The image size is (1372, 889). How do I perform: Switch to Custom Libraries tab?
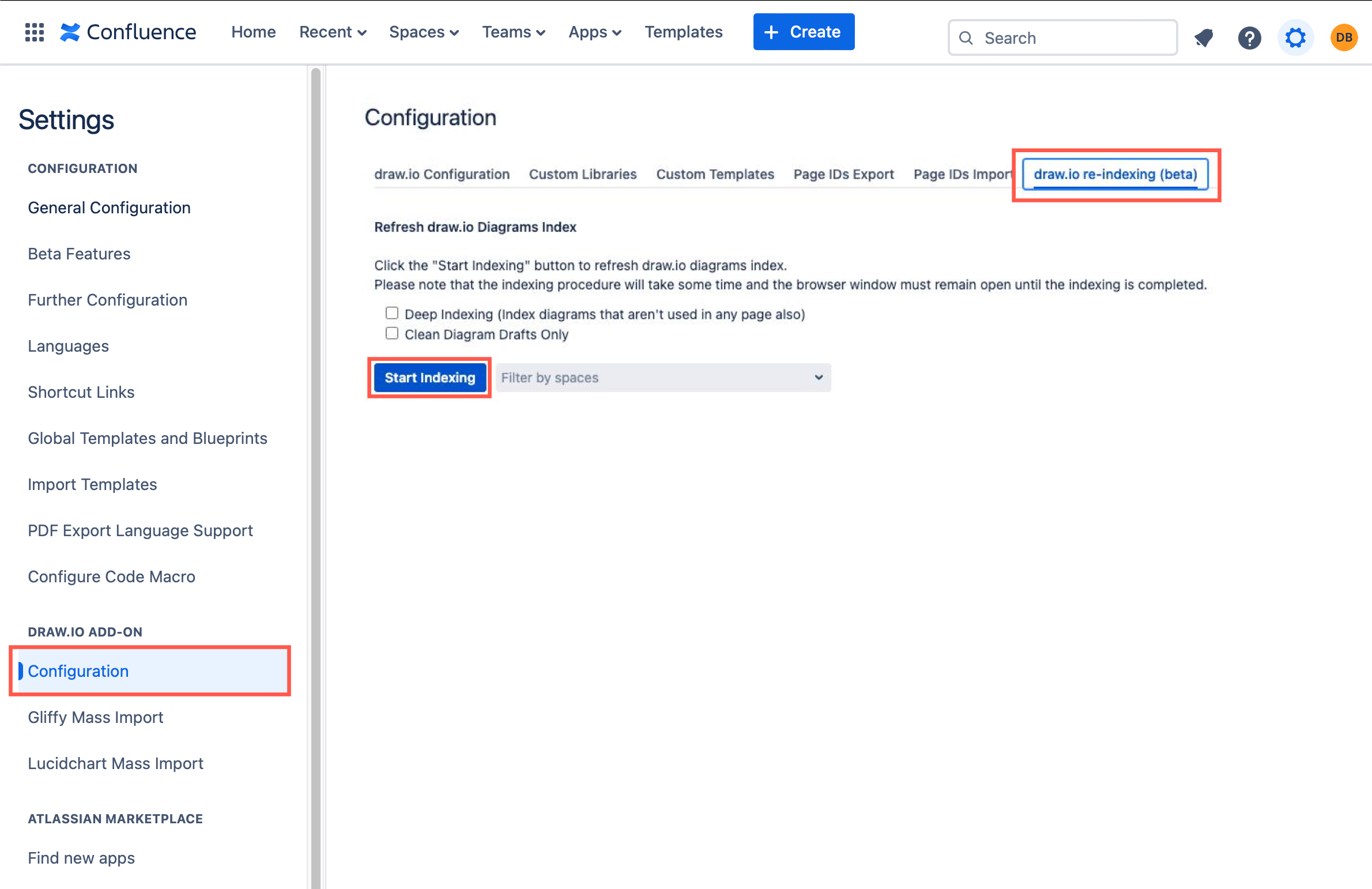582,174
